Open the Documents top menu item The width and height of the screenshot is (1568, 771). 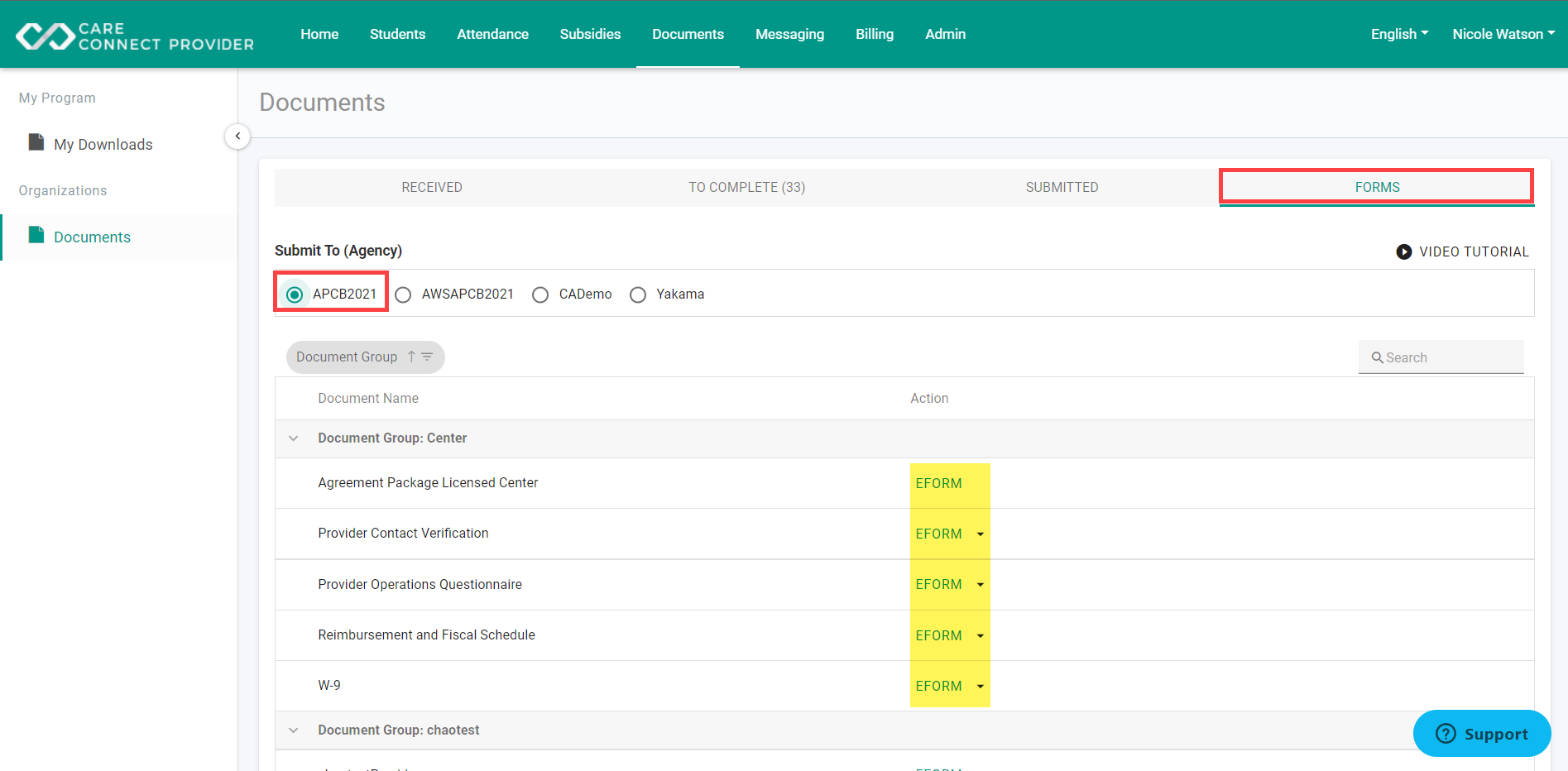tap(688, 34)
